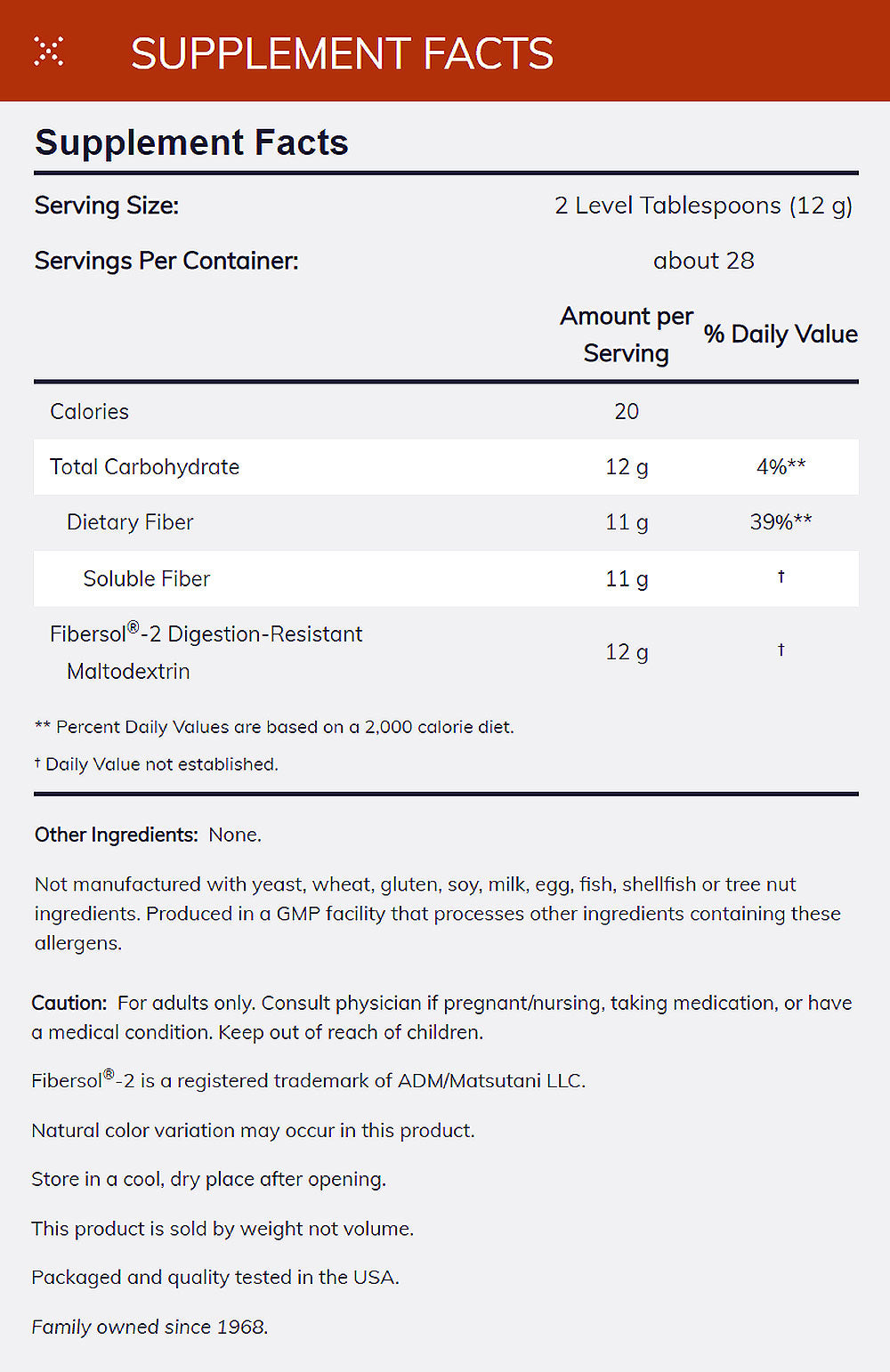890x1372 pixels.
Task: Select the Soluble Fiber row label
Action: [x=146, y=579]
